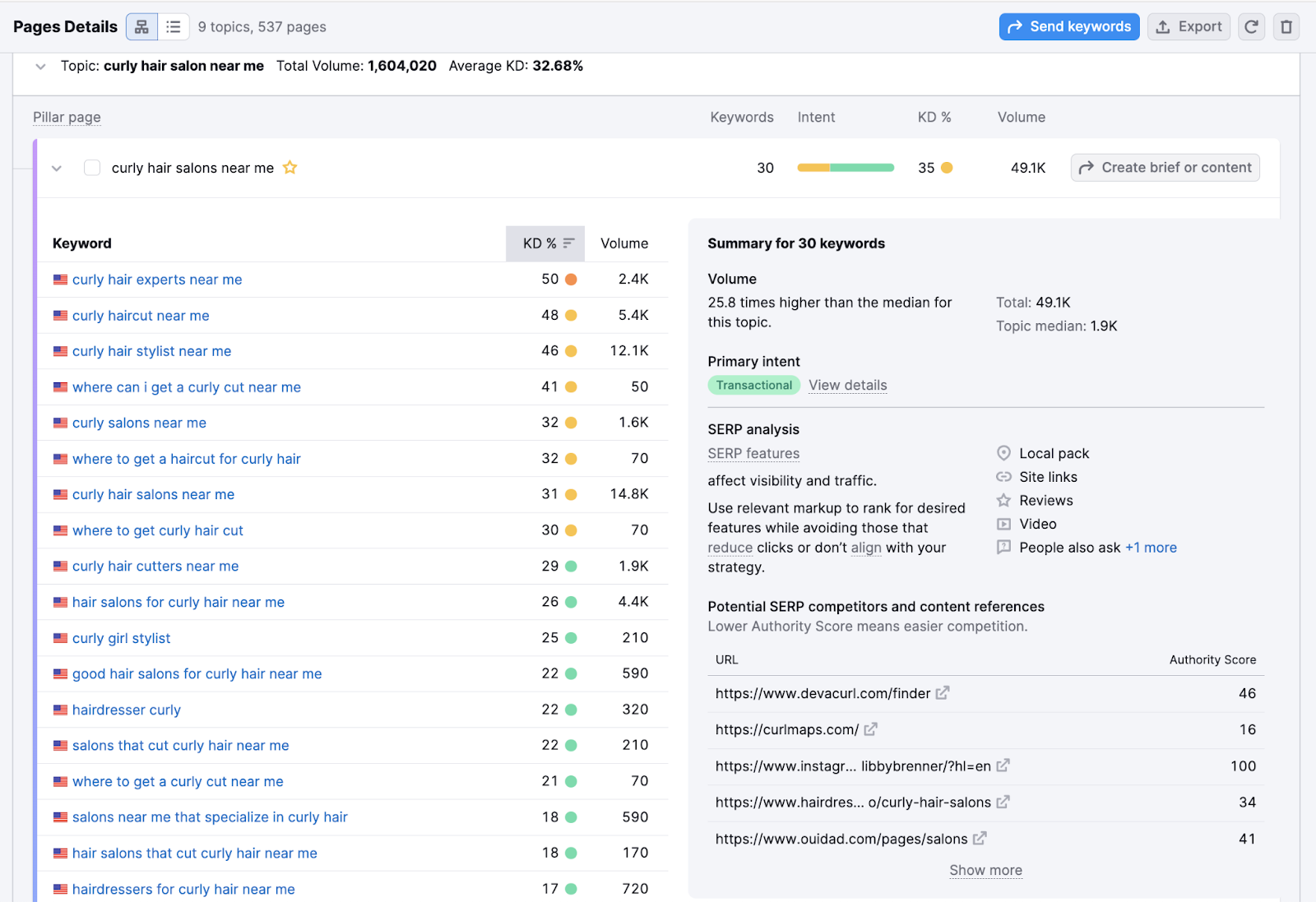
Task: Check the 'curly hair salons near me' checkbox
Action: (91, 167)
